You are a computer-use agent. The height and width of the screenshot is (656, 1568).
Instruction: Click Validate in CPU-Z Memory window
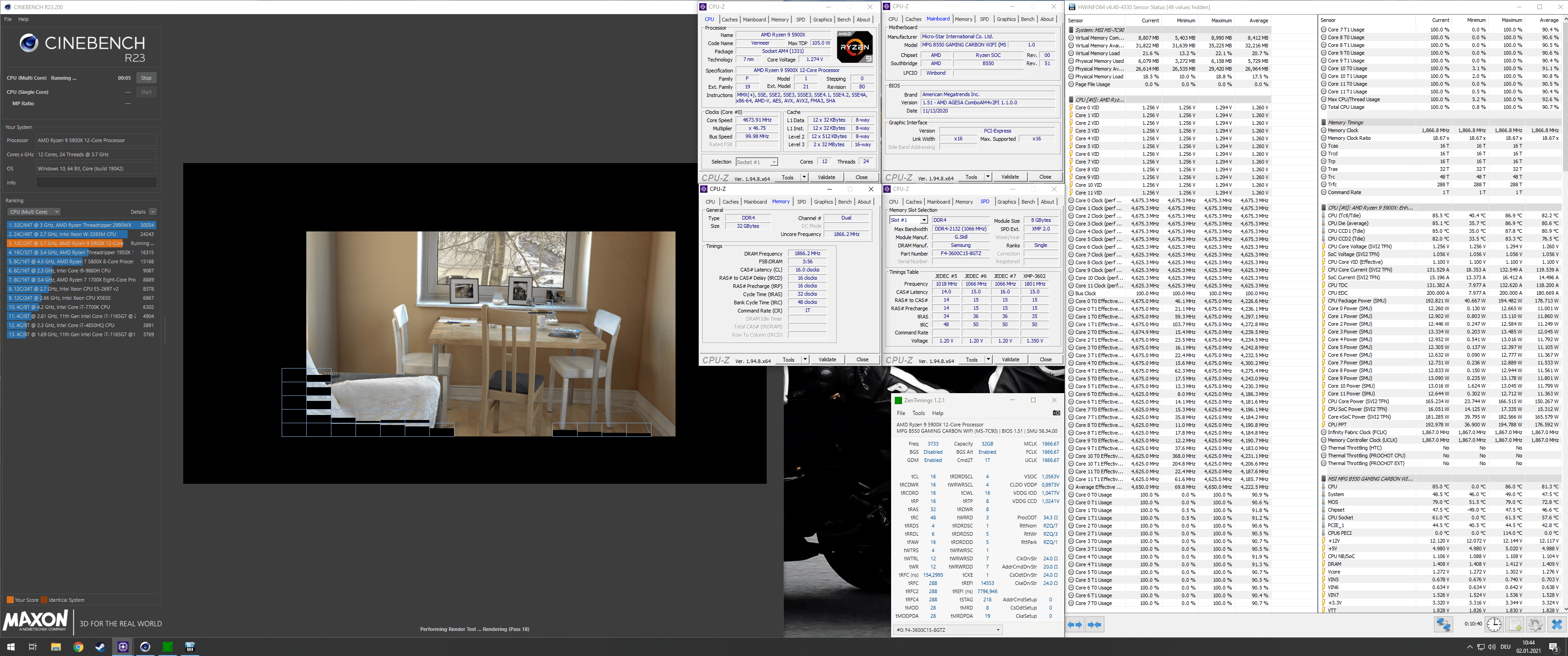pyautogui.click(x=827, y=359)
